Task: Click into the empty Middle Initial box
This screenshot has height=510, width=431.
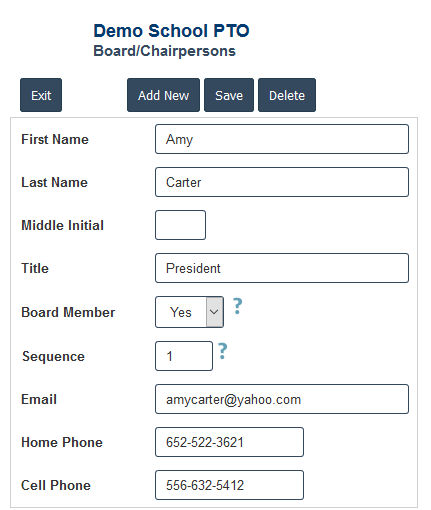Action: point(180,225)
